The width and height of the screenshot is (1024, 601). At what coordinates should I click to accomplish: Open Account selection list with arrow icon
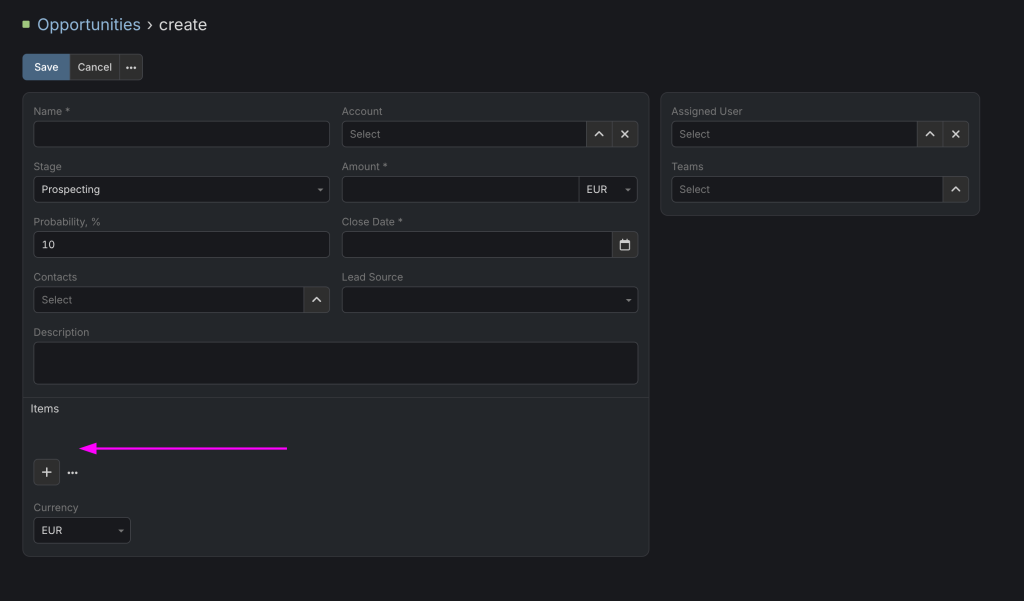click(599, 134)
